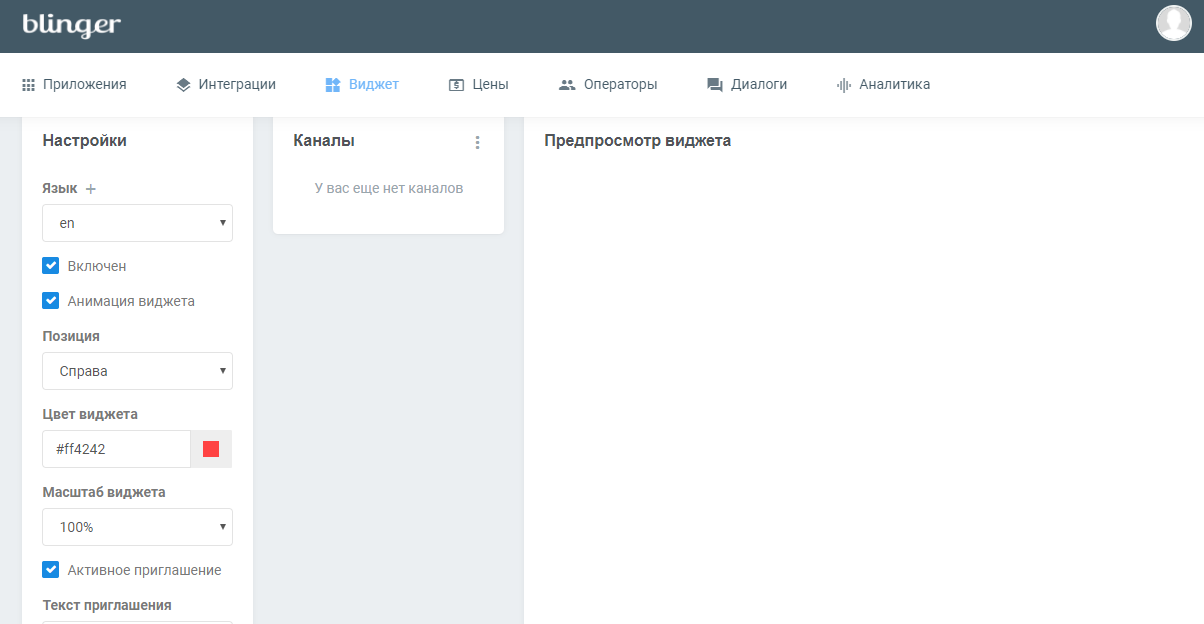The image size is (1204, 624).
Task: Click the blinger logo
Action: pos(71,24)
